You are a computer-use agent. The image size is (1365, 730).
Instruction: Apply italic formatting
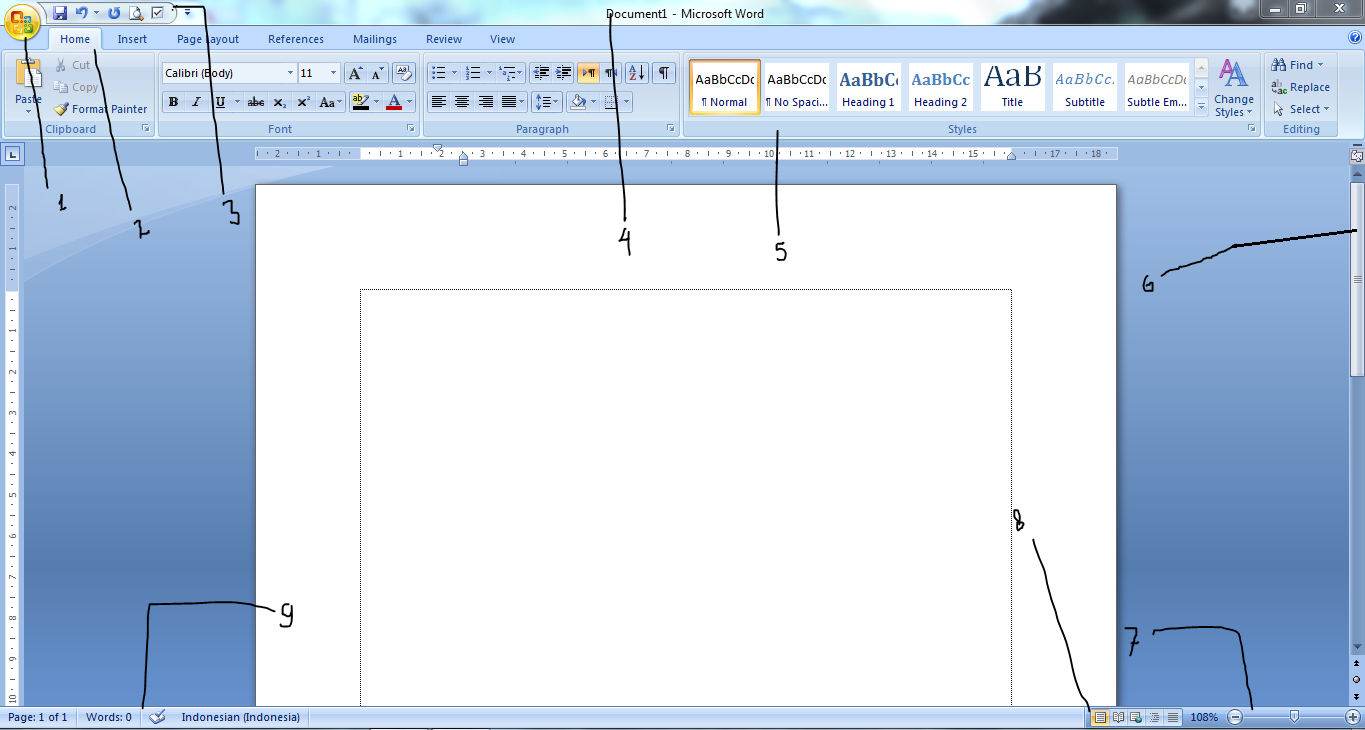(196, 101)
